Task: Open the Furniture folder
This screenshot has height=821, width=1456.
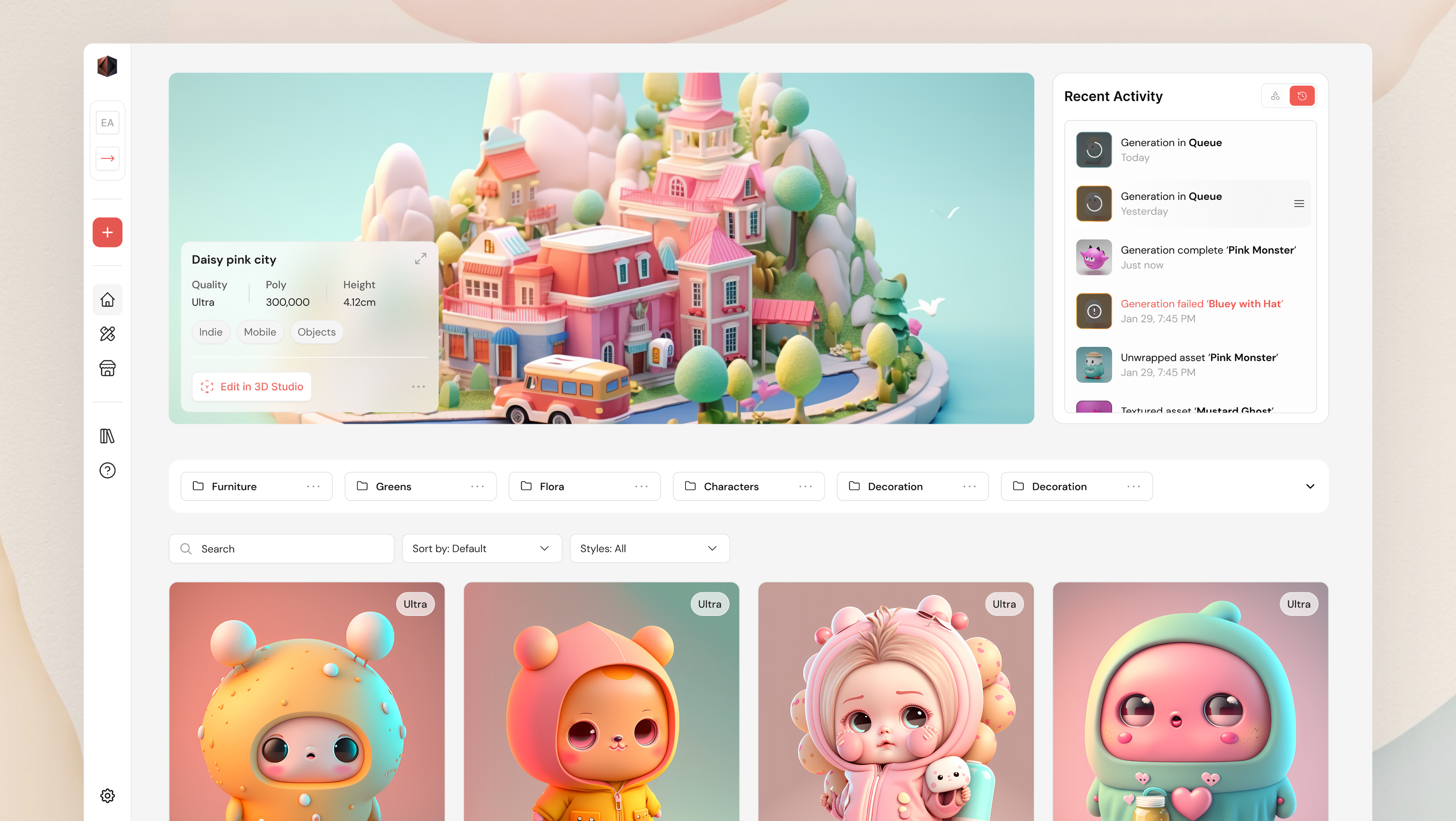Action: click(x=235, y=486)
